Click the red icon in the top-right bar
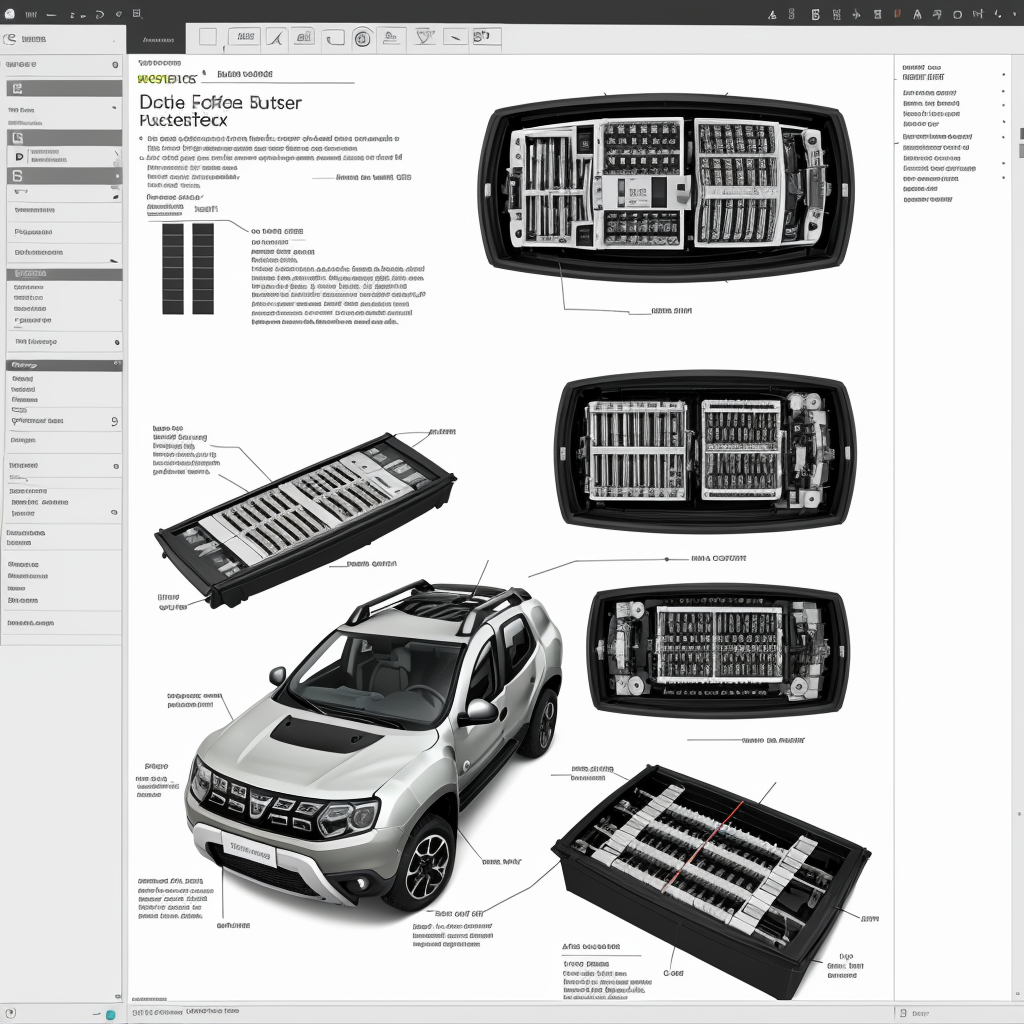1024x1024 pixels. [897, 14]
